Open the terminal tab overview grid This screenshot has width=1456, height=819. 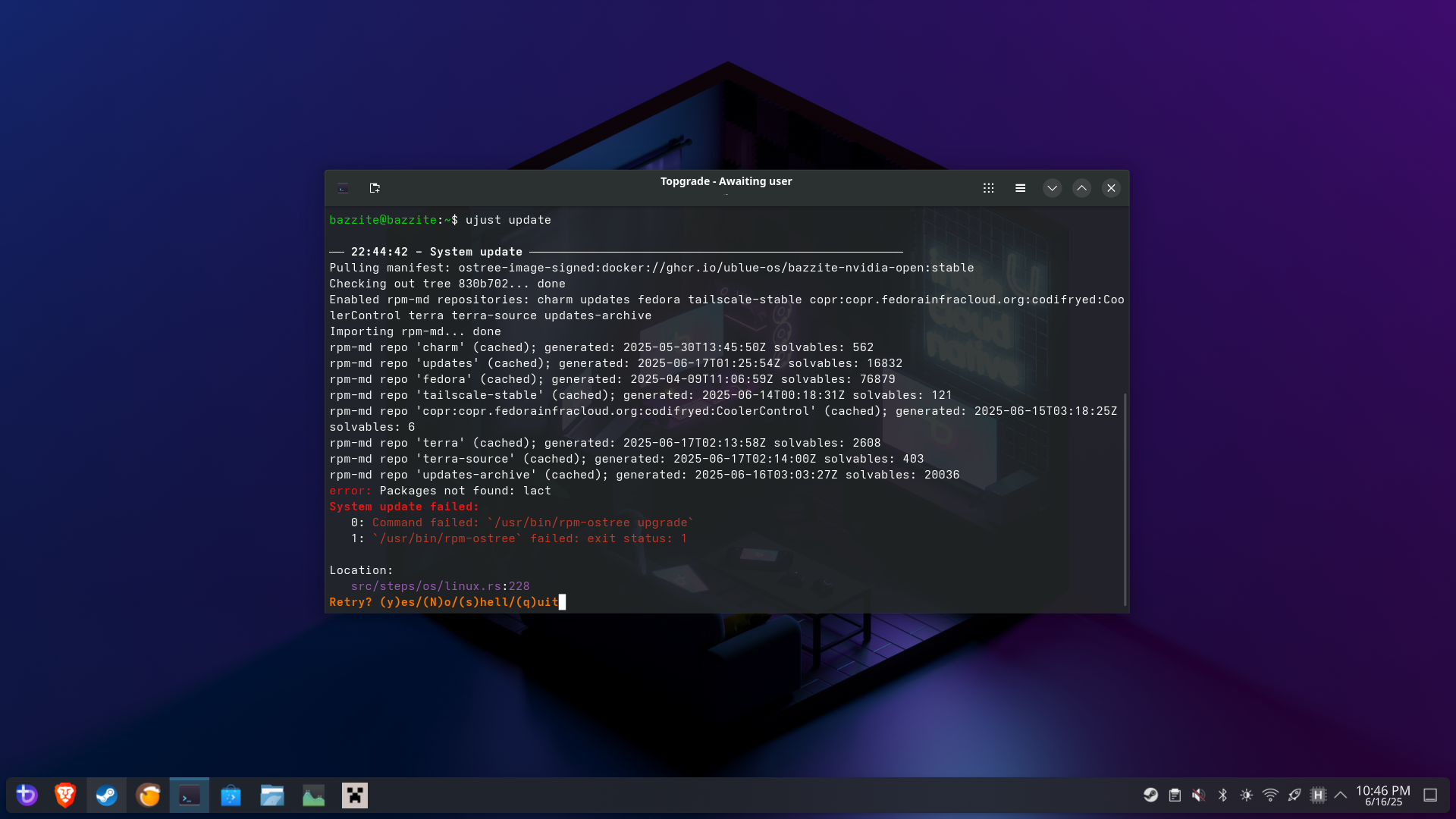pyautogui.click(x=988, y=187)
